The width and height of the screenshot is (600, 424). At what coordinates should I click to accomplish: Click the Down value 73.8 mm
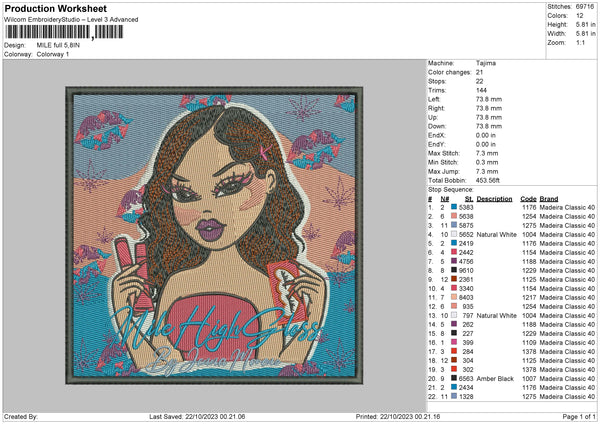489,126
